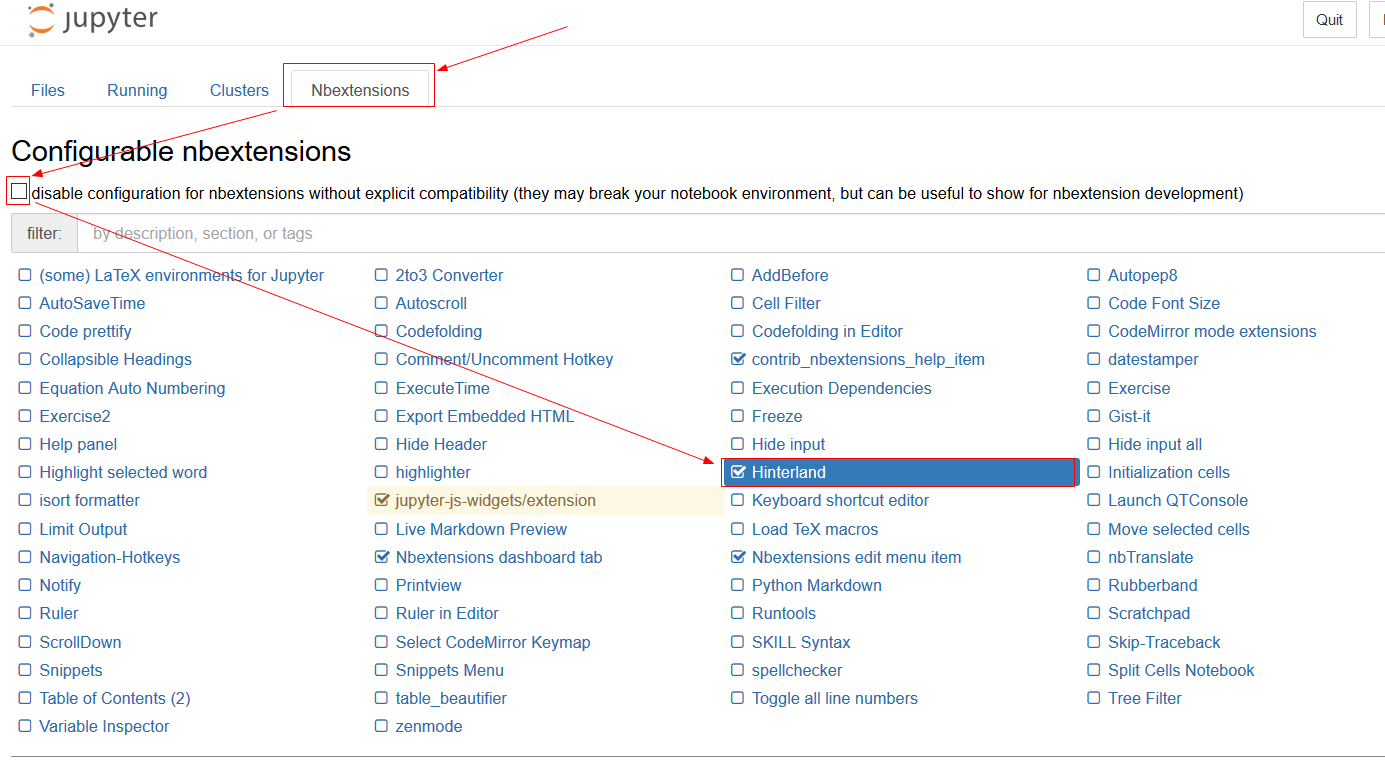Click the AddBefore extension name

coord(790,275)
